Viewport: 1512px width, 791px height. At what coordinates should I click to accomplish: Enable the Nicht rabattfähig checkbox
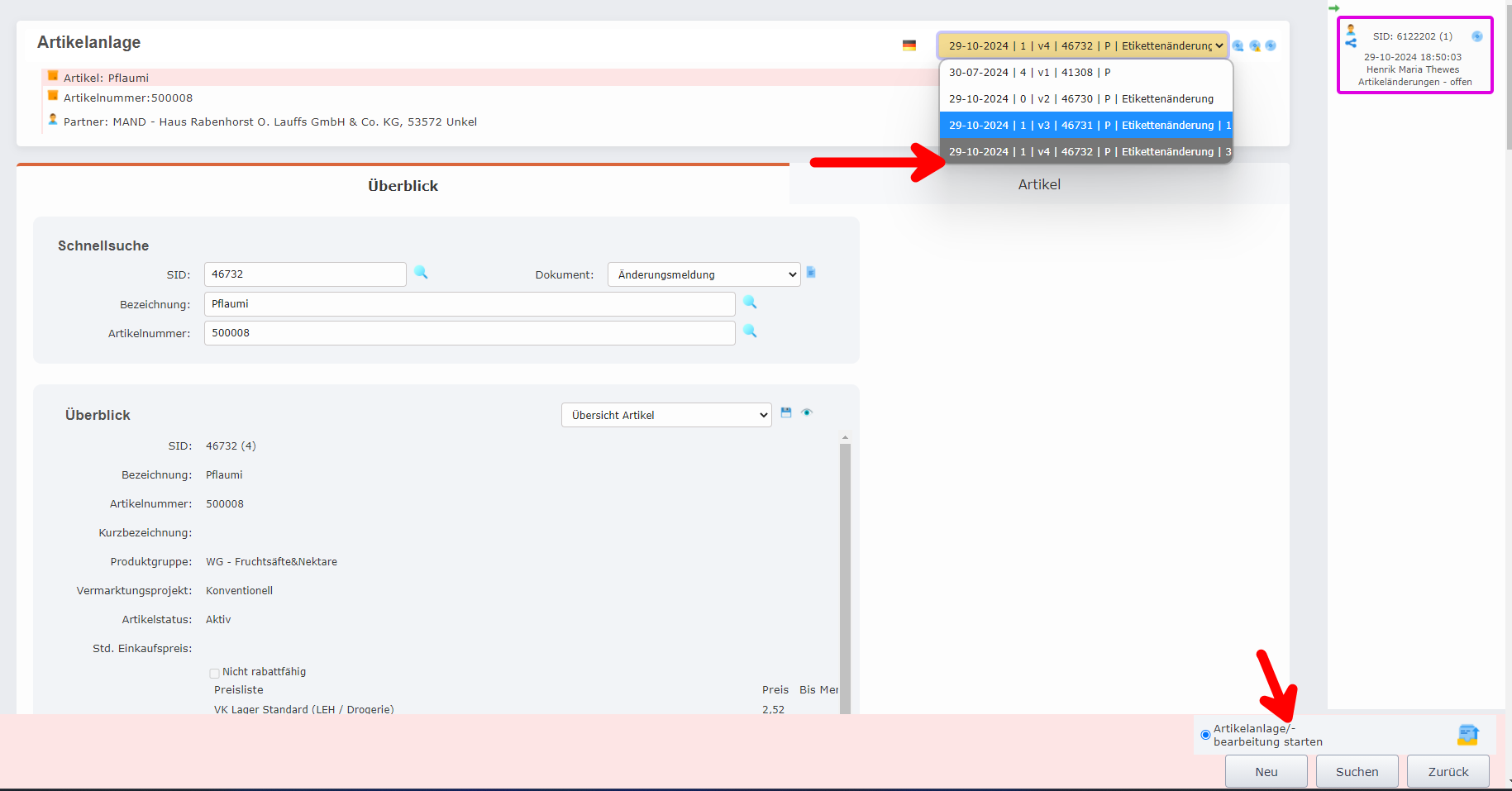[x=215, y=673]
